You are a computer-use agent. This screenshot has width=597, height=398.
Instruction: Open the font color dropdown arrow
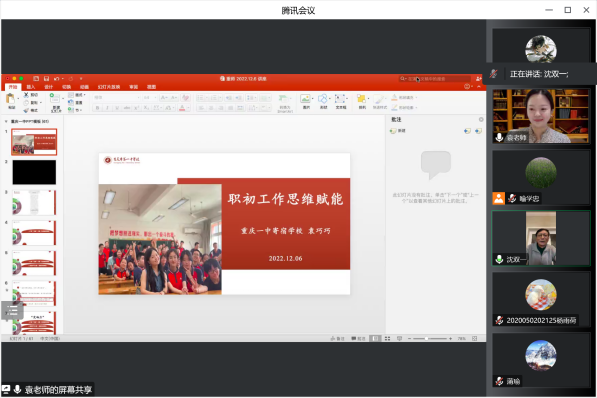pyautogui.click(x=188, y=108)
